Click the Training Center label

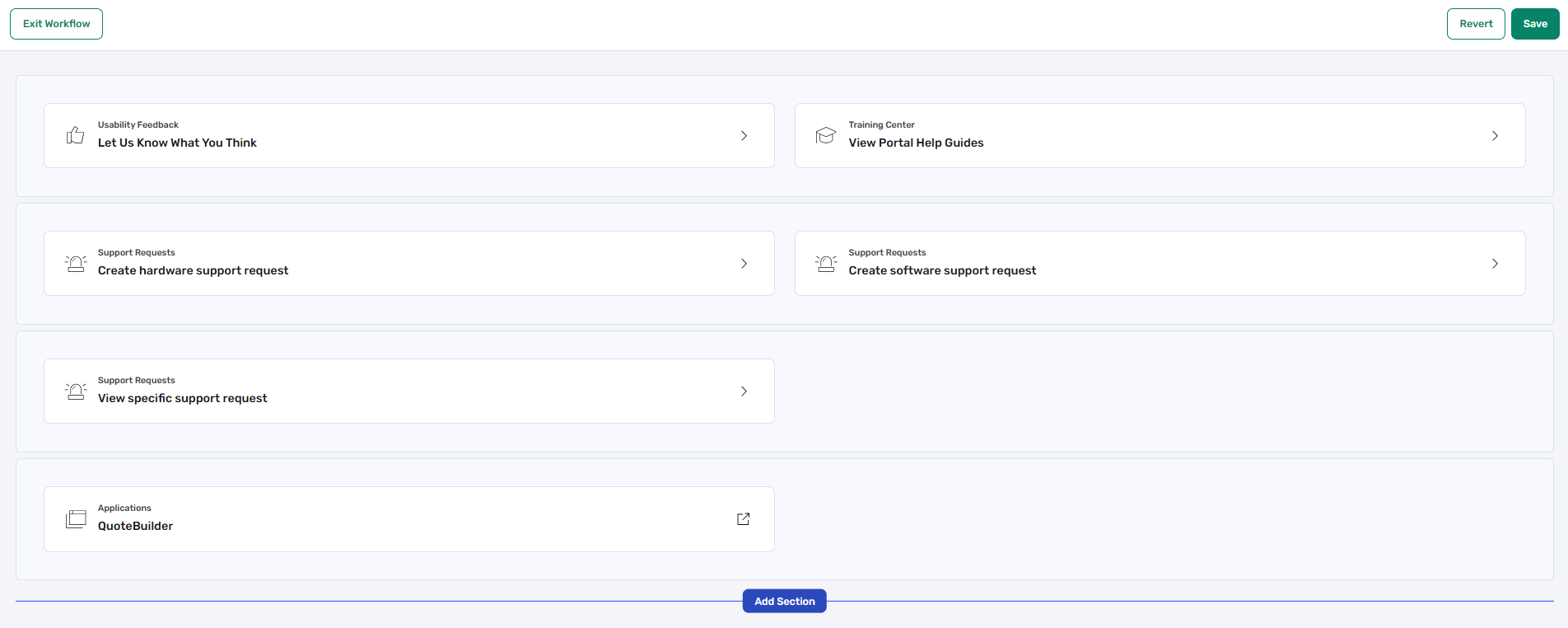[x=882, y=125]
